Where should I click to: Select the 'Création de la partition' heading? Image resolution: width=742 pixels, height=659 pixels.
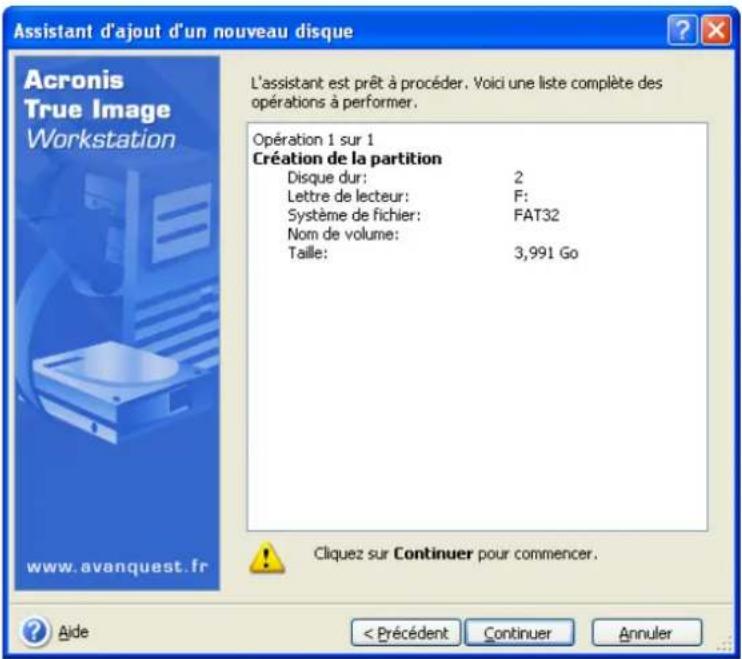click(x=347, y=158)
